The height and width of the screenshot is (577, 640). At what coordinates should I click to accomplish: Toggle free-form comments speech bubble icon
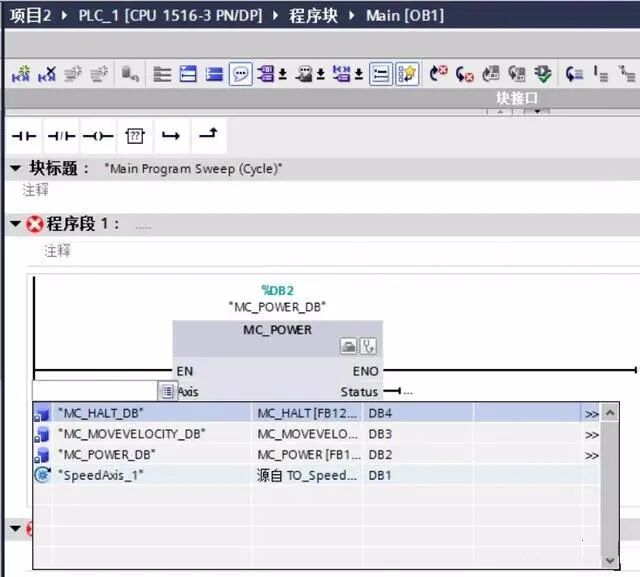241,74
